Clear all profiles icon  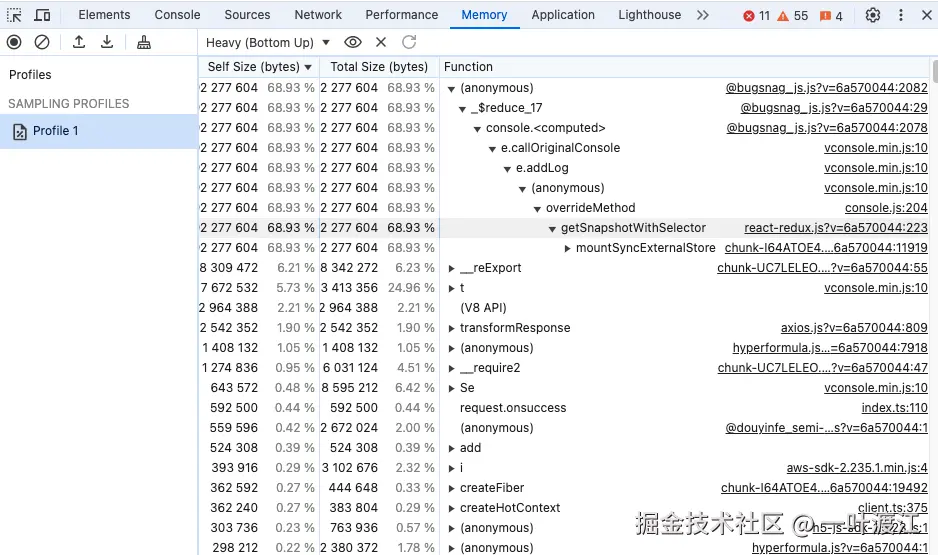click(x=42, y=42)
